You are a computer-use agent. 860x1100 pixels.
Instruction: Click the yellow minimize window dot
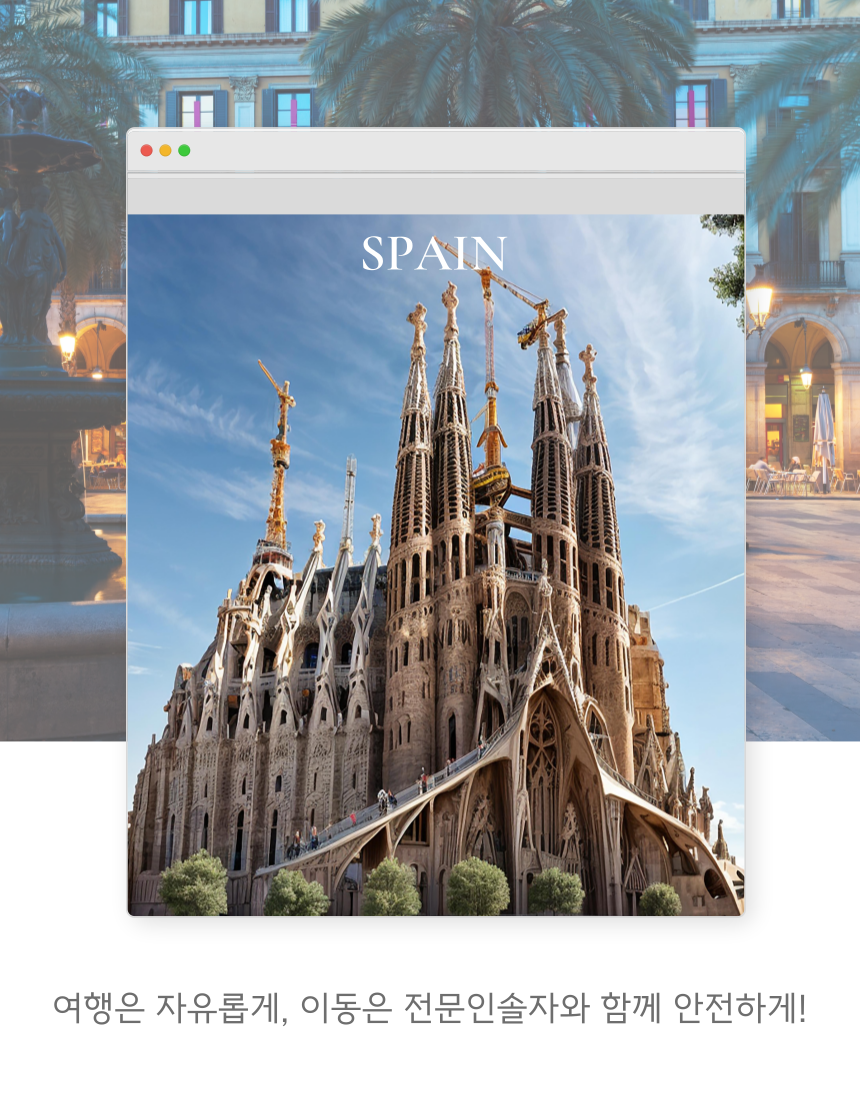point(166,150)
